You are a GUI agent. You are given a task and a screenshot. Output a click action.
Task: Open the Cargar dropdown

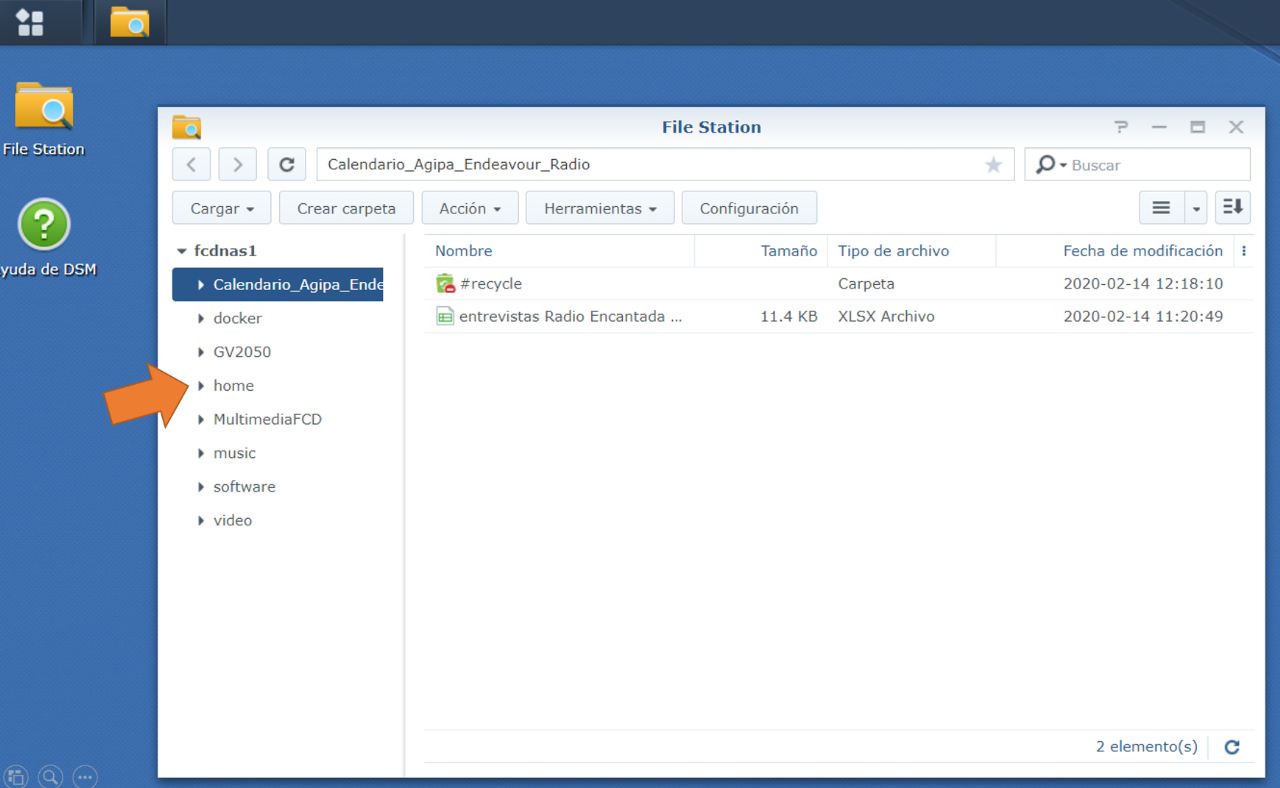pos(222,208)
